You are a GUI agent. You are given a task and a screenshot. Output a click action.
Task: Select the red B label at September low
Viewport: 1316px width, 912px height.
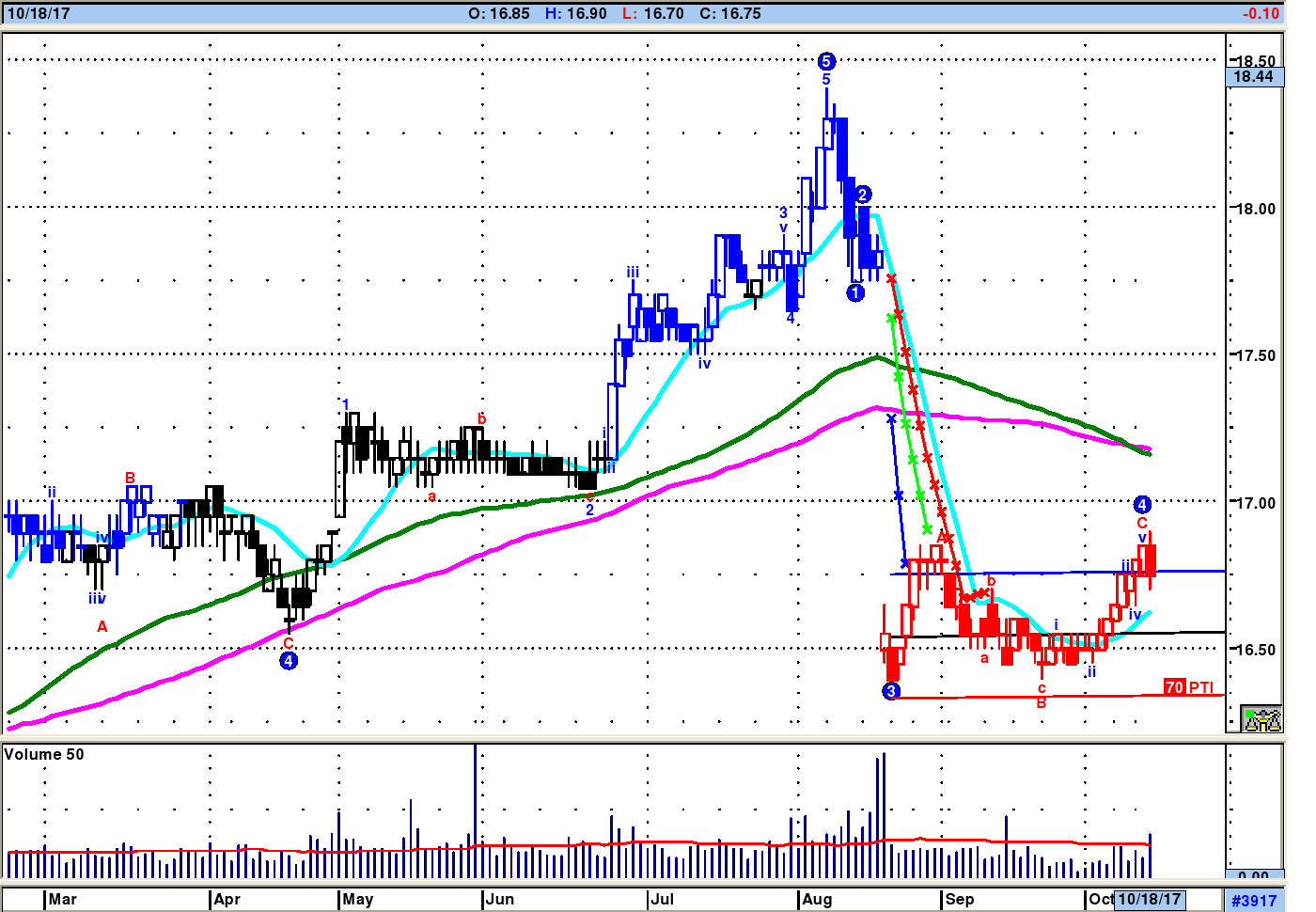coord(1042,703)
